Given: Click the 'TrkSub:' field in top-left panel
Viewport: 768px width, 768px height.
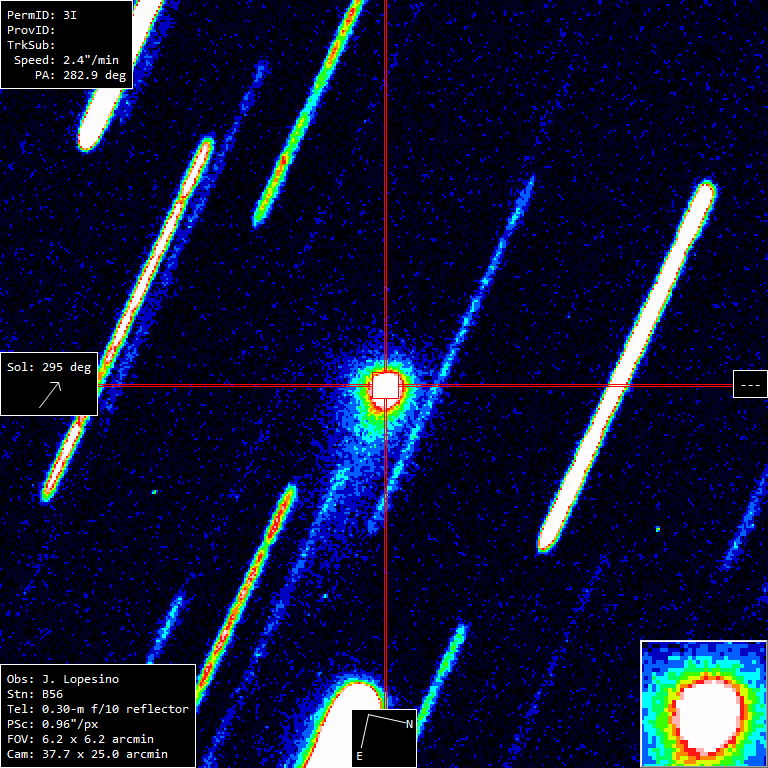Looking at the screenshot, I should (29, 45).
